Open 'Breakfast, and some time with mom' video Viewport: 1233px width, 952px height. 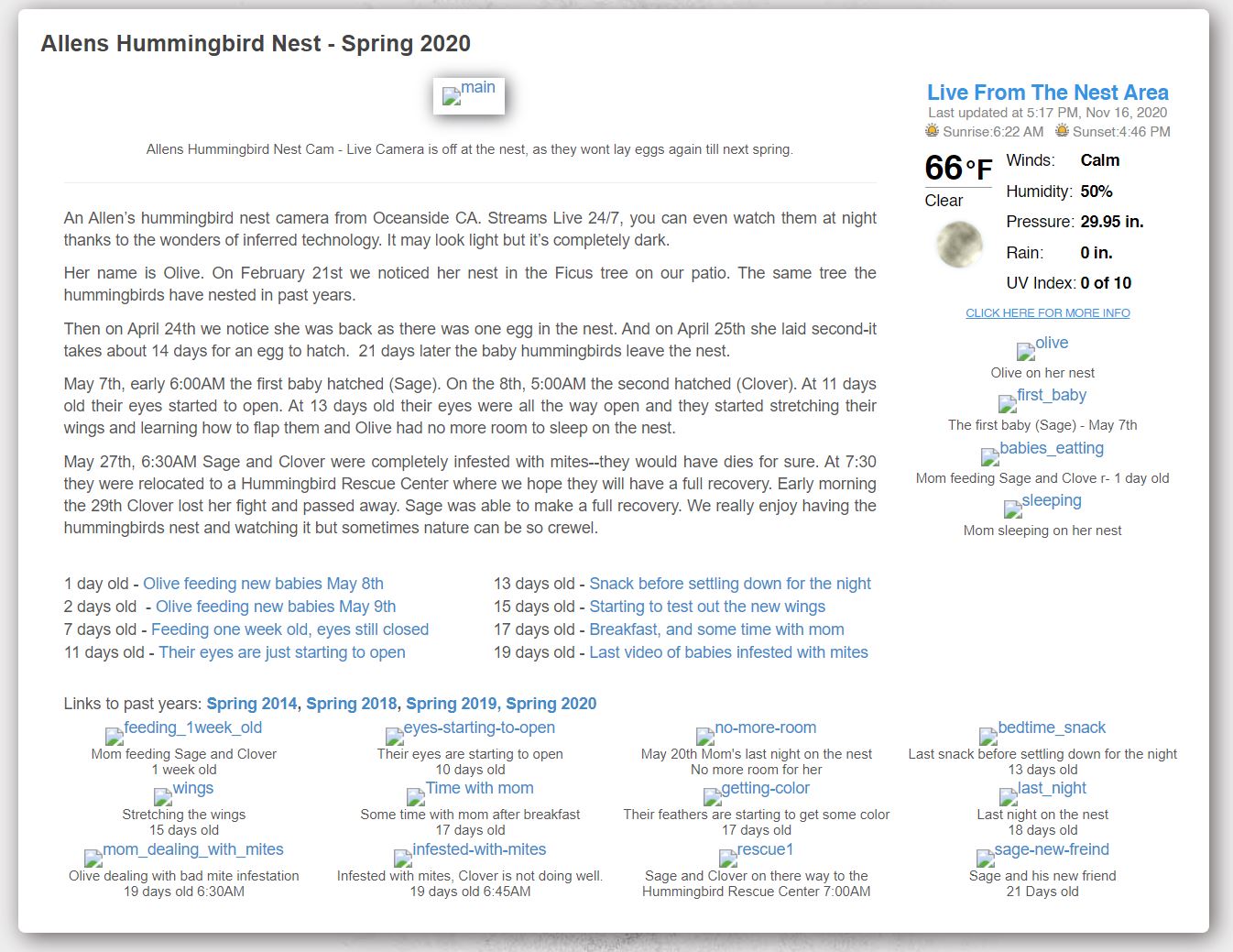(716, 629)
